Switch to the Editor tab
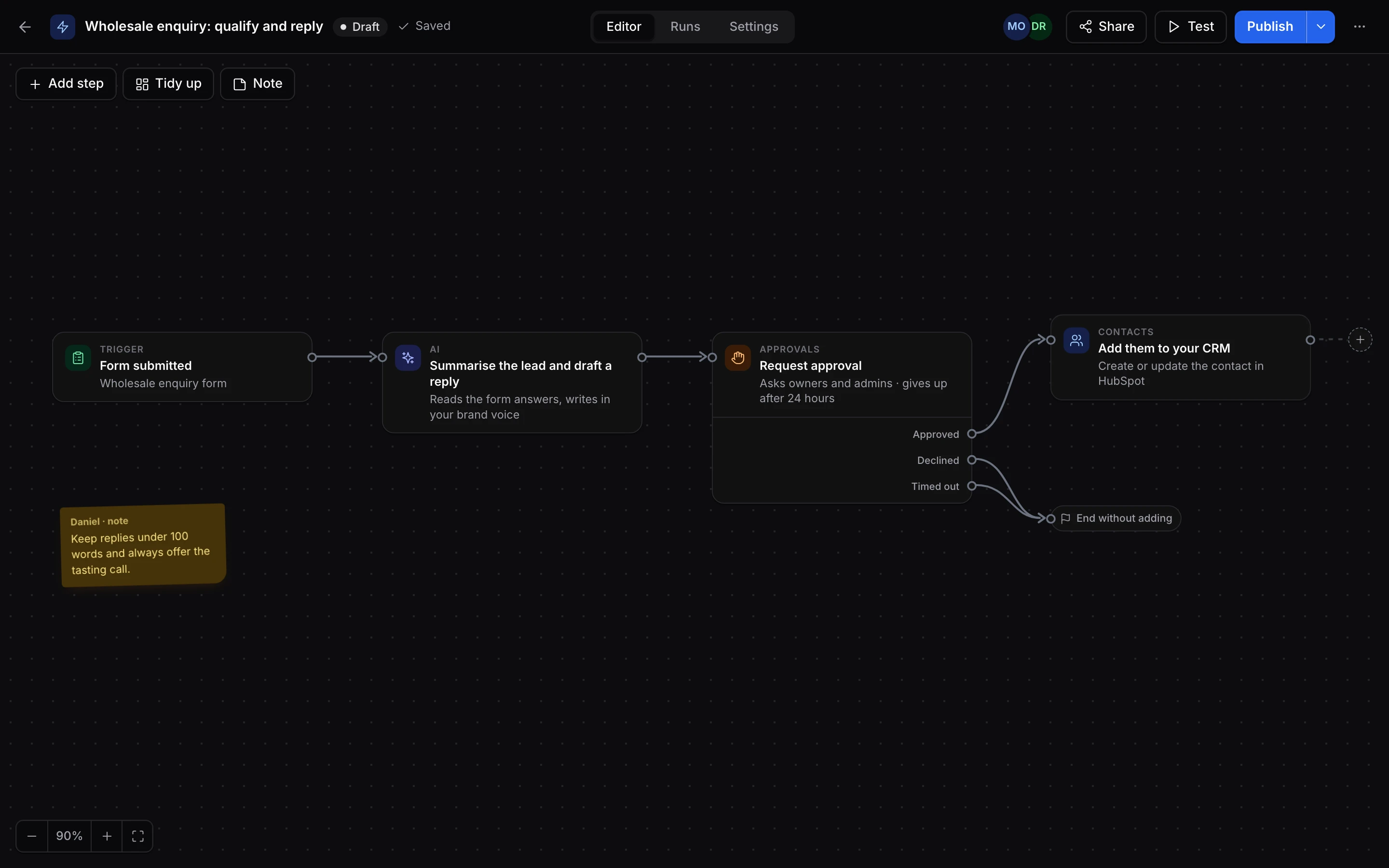The width and height of the screenshot is (1389, 868). coord(623,27)
